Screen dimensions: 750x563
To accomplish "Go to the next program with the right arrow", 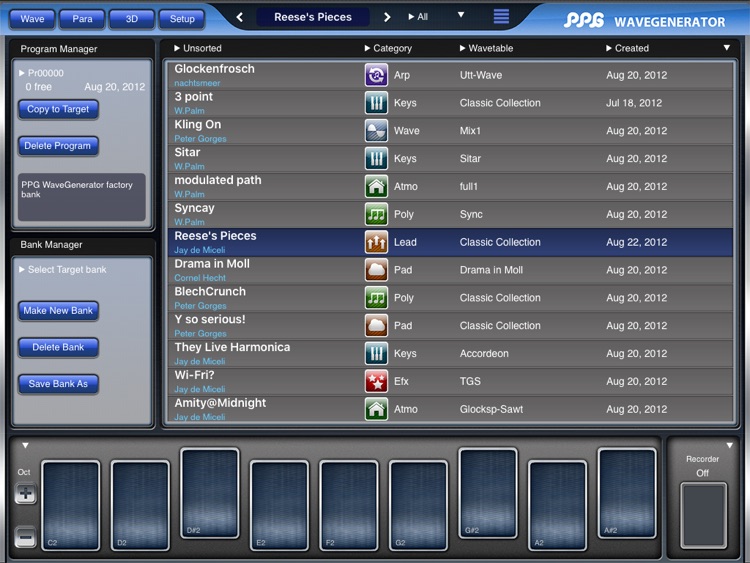I will coord(387,17).
